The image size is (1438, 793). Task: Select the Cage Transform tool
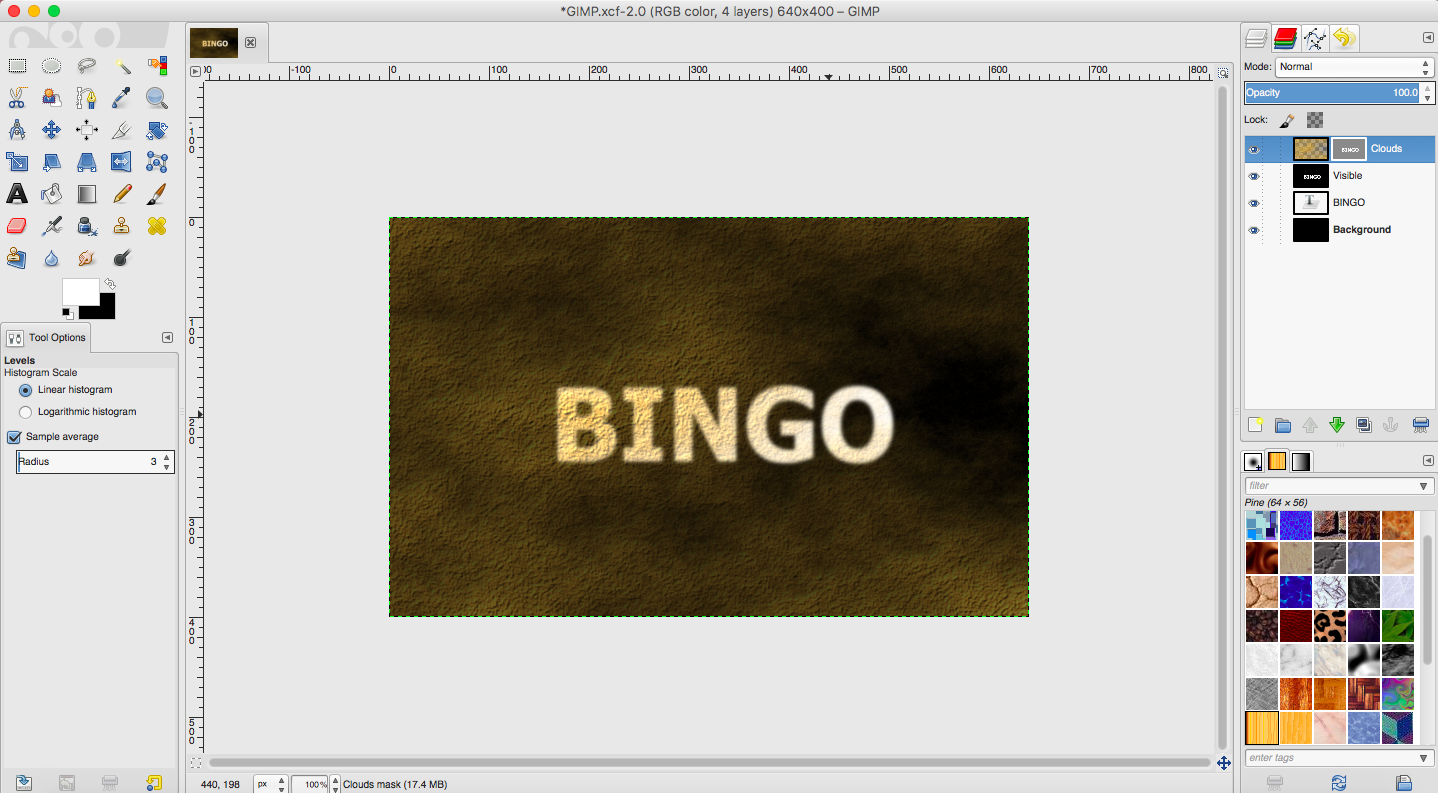[x=157, y=162]
